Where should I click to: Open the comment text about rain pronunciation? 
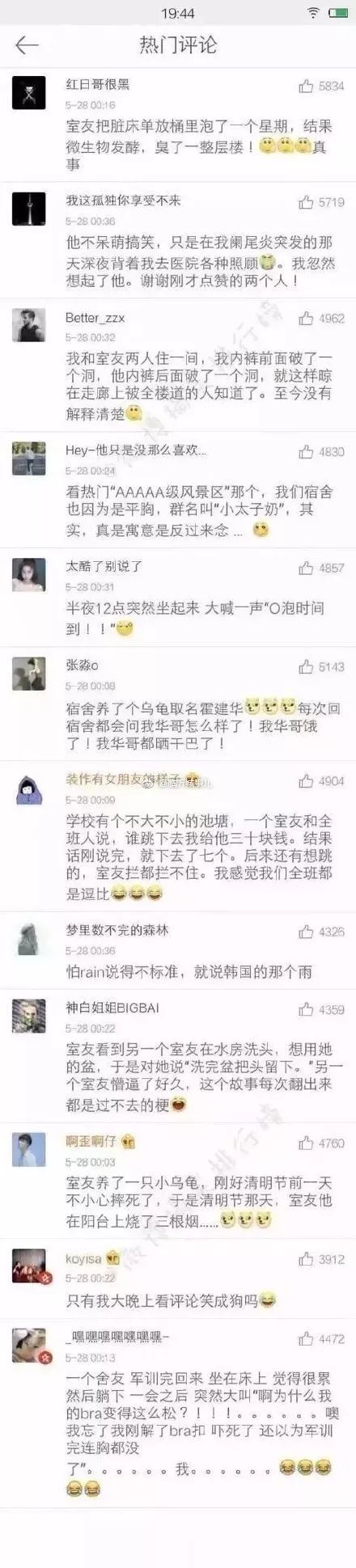click(189, 970)
